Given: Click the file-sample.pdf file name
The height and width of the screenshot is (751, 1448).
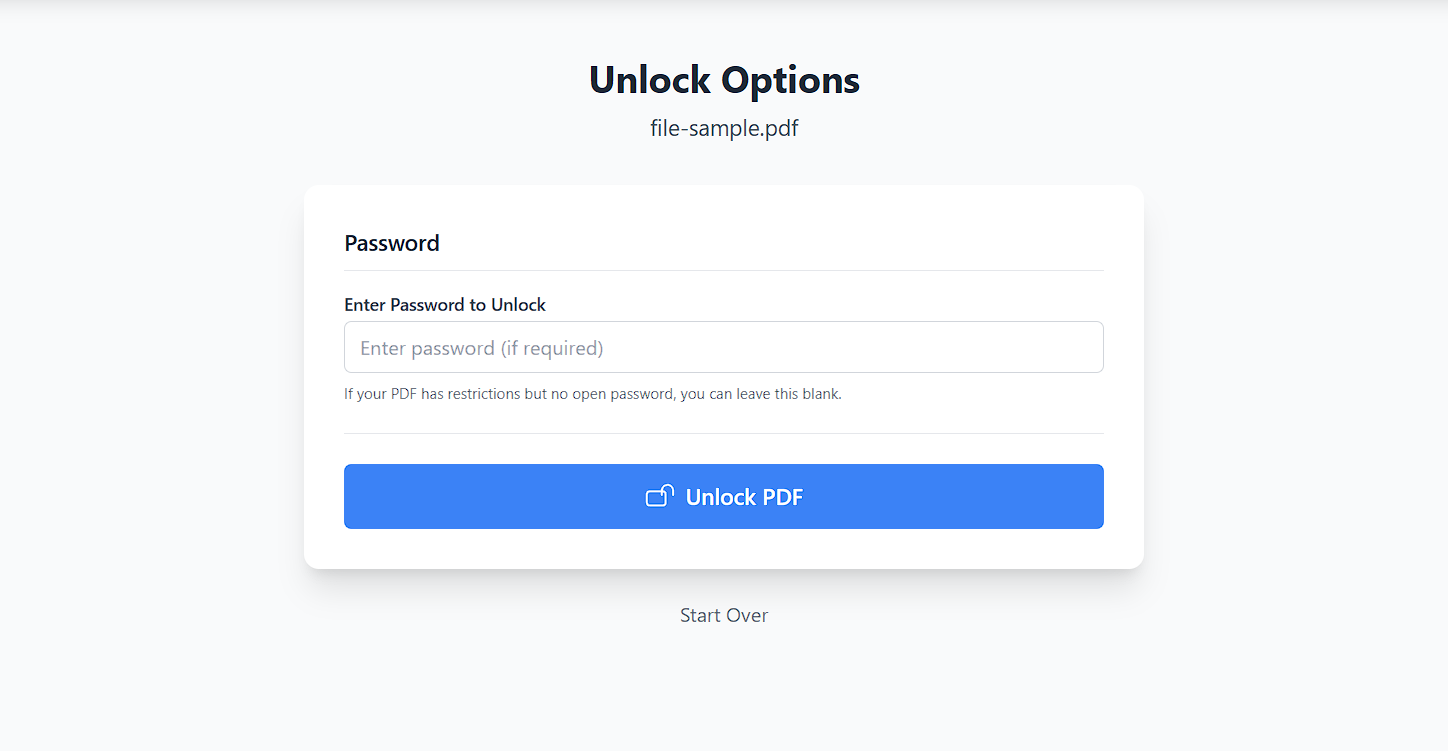Looking at the screenshot, I should pyautogui.click(x=724, y=128).
